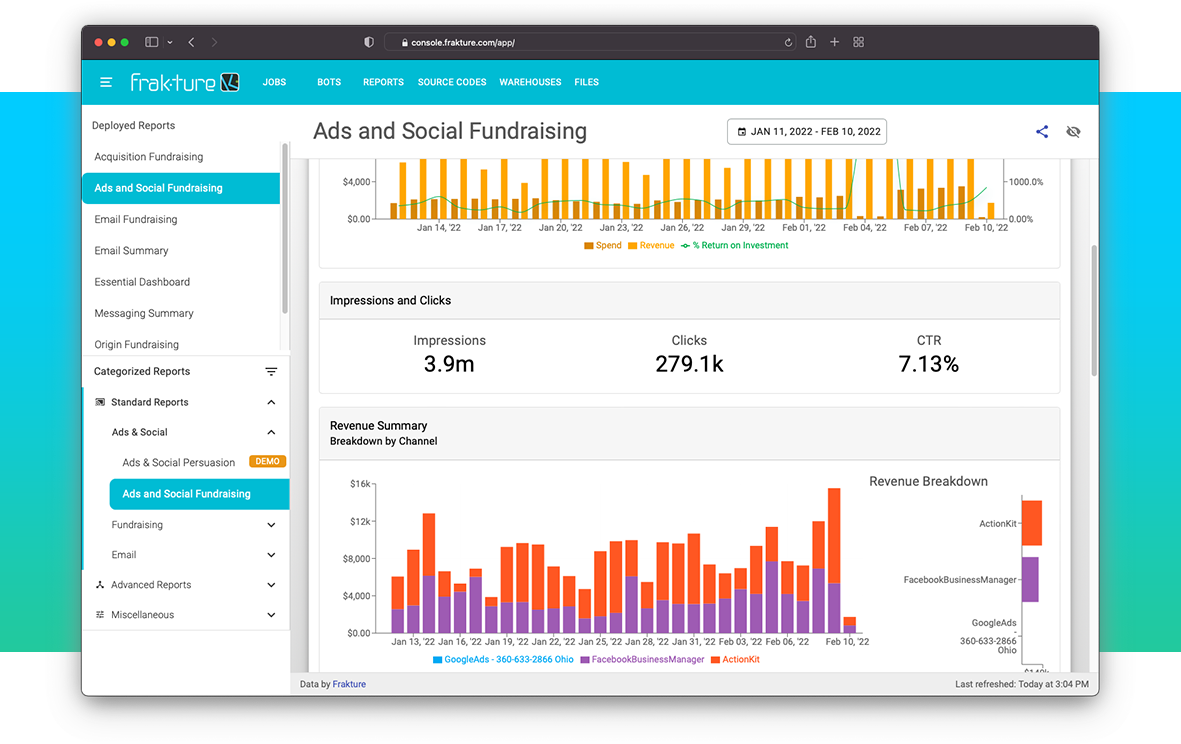Screen dimensions: 1181x744
Task: Expand the Miscellaneous section
Action: (x=271, y=614)
